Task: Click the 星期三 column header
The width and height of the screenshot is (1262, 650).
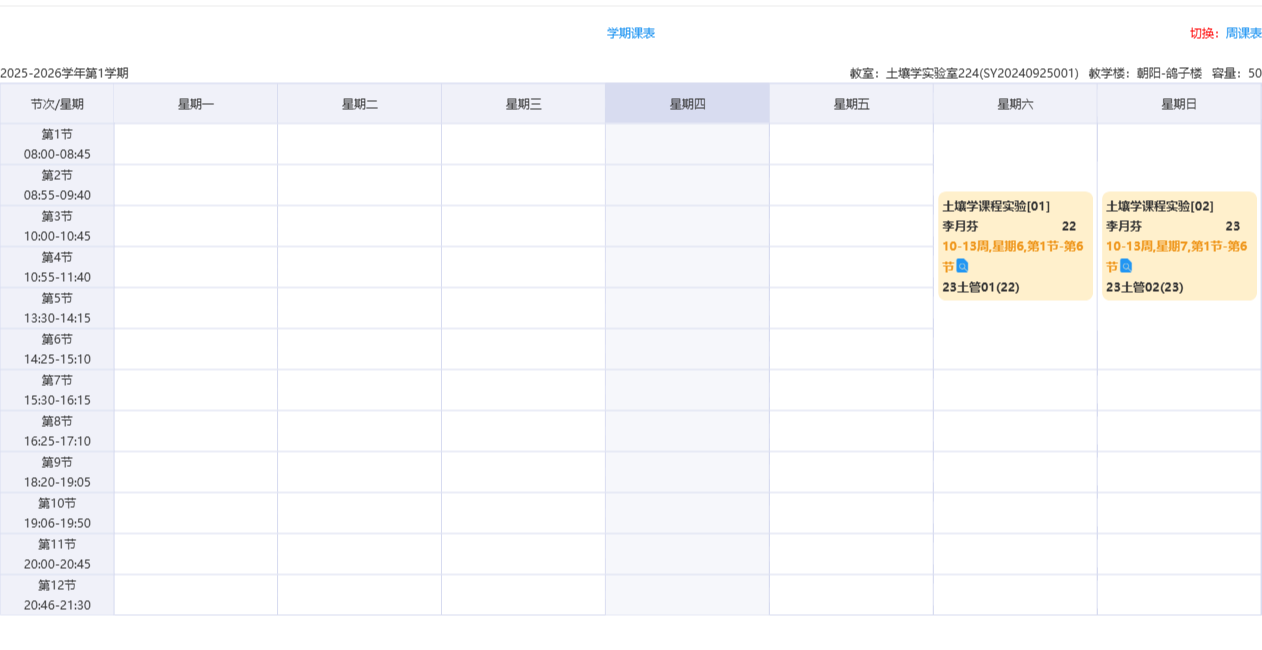Action: click(523, 104)
